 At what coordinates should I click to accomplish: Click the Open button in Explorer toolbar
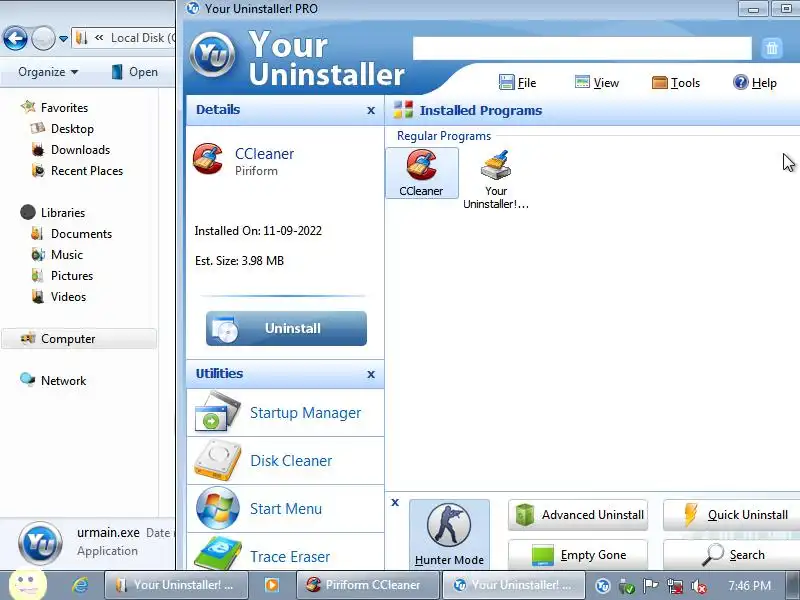pos(135,72)
